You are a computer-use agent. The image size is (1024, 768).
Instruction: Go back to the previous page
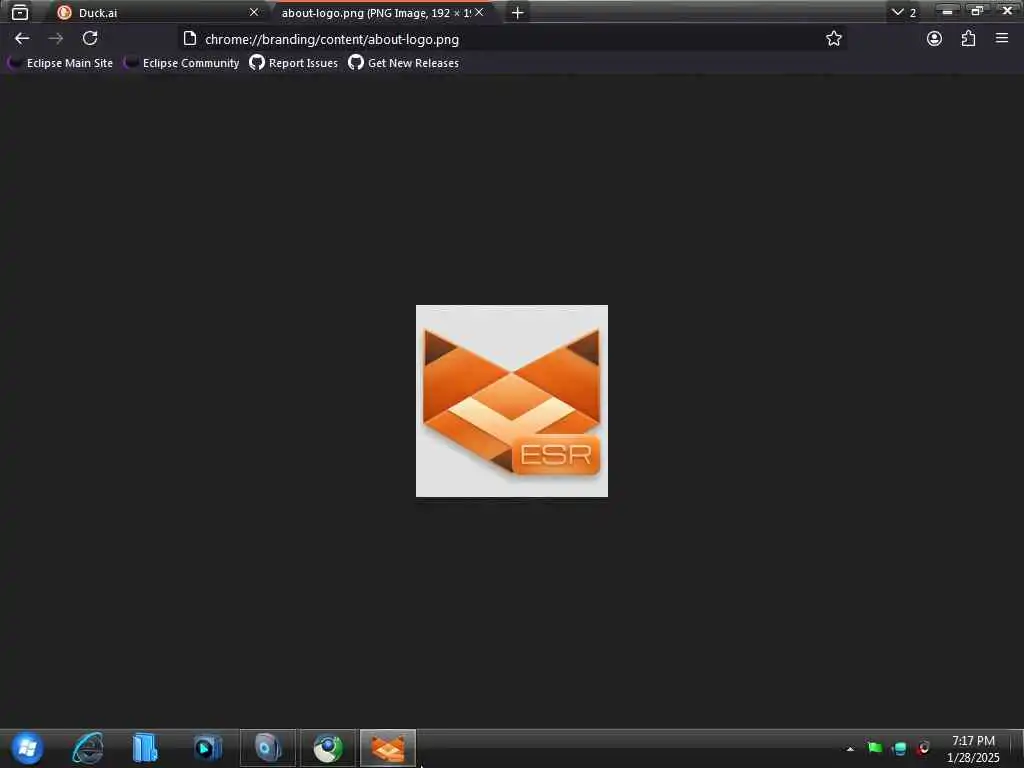[x=22, y=39]
